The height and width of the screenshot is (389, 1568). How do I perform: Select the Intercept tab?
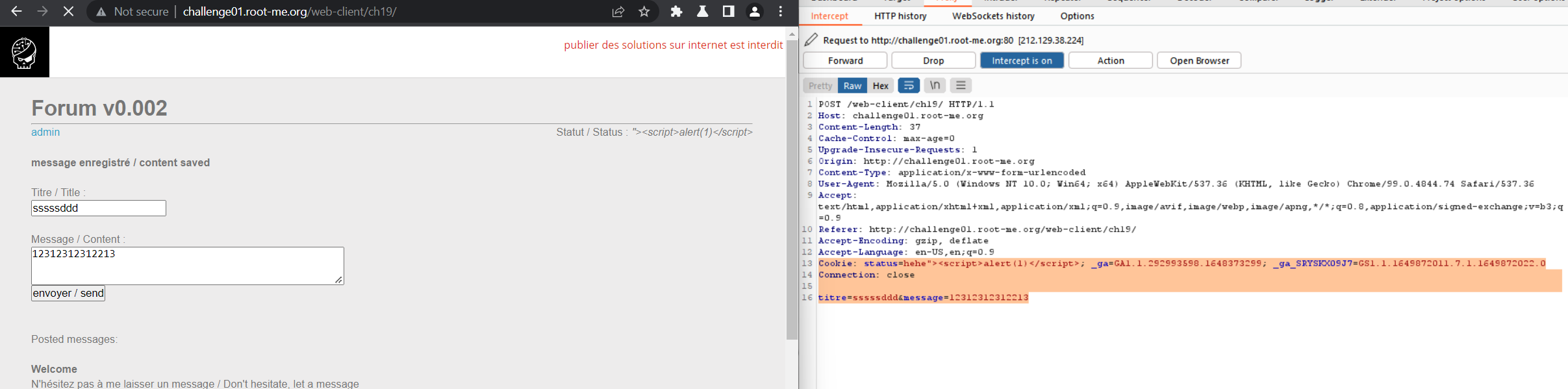pos(829,16)
